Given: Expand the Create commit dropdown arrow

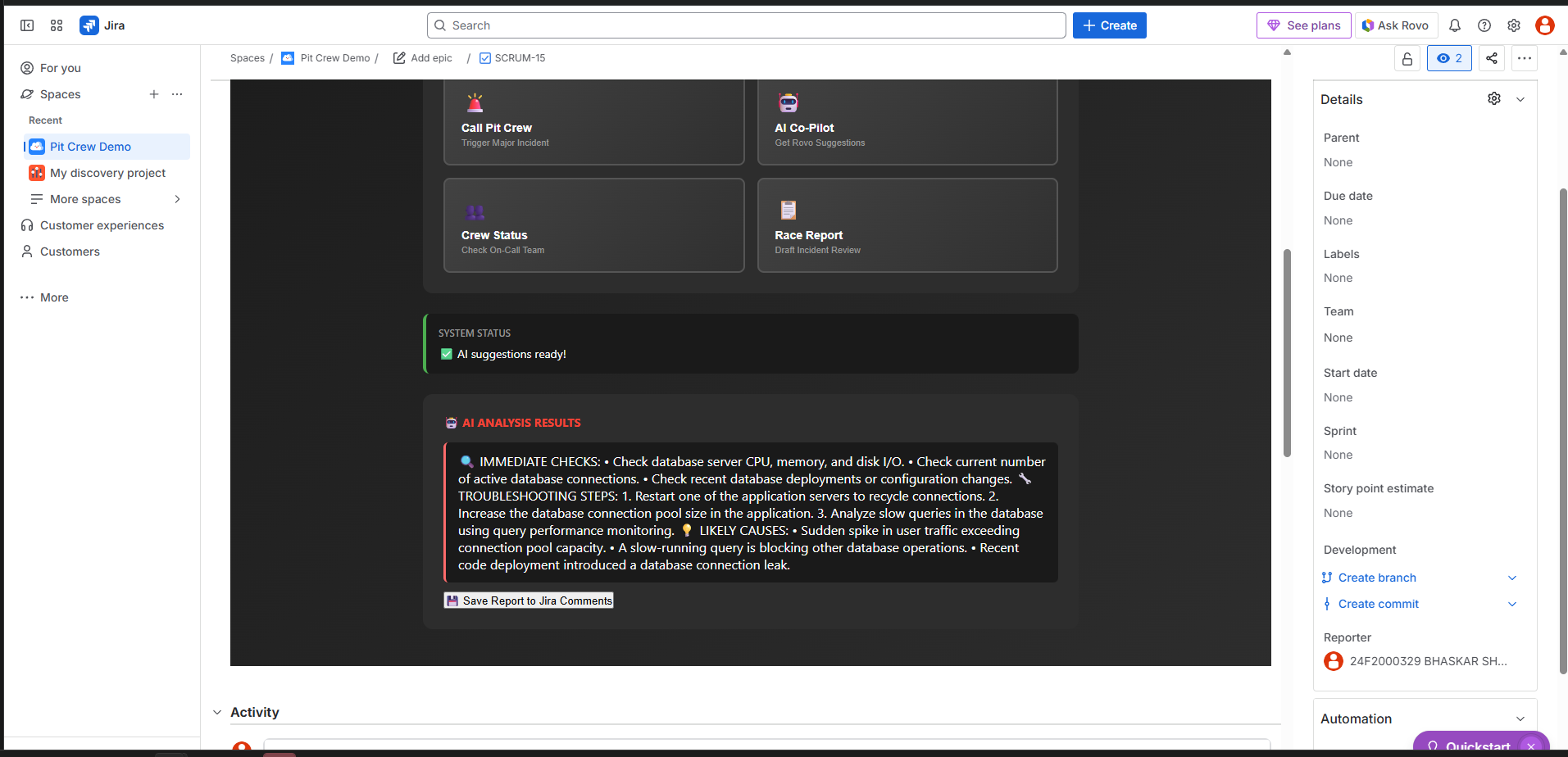Looking at the screenshot, I should 1512,604.
